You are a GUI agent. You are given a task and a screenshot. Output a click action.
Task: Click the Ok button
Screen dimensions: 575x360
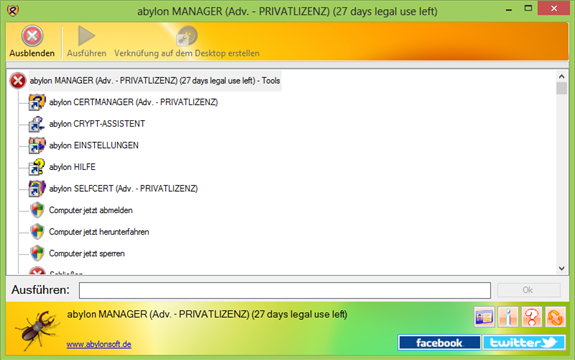(x=528, y=290)
